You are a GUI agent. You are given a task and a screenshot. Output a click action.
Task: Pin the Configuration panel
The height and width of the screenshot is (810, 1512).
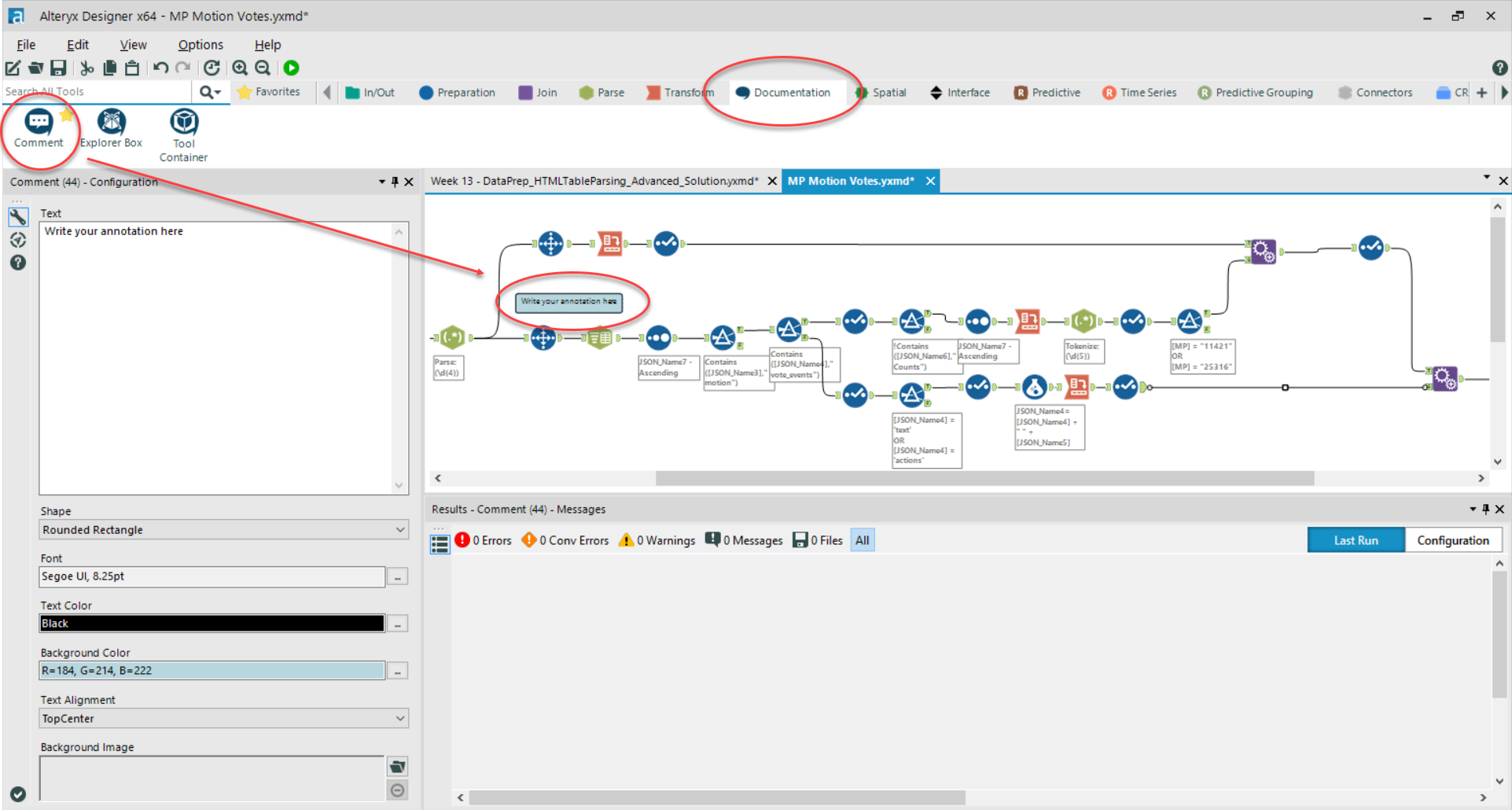coord(395,182)
